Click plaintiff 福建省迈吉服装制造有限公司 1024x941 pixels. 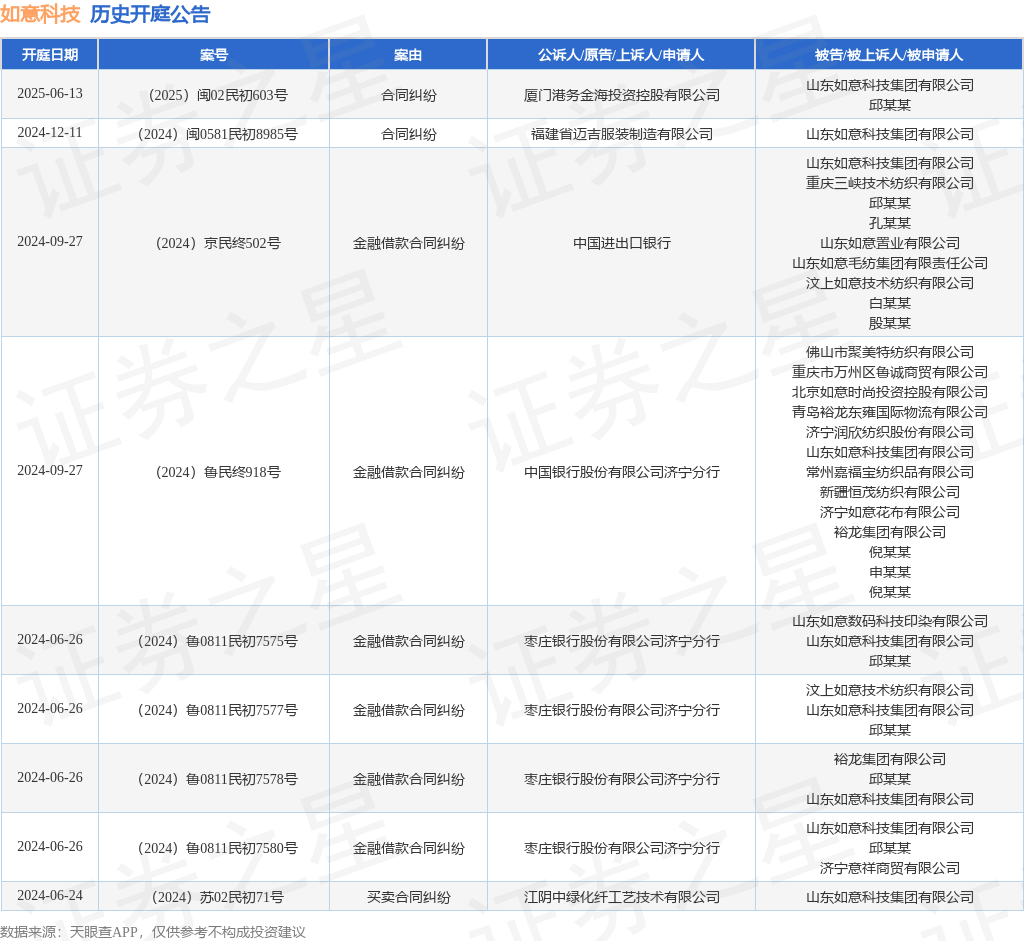pos(622,134)
